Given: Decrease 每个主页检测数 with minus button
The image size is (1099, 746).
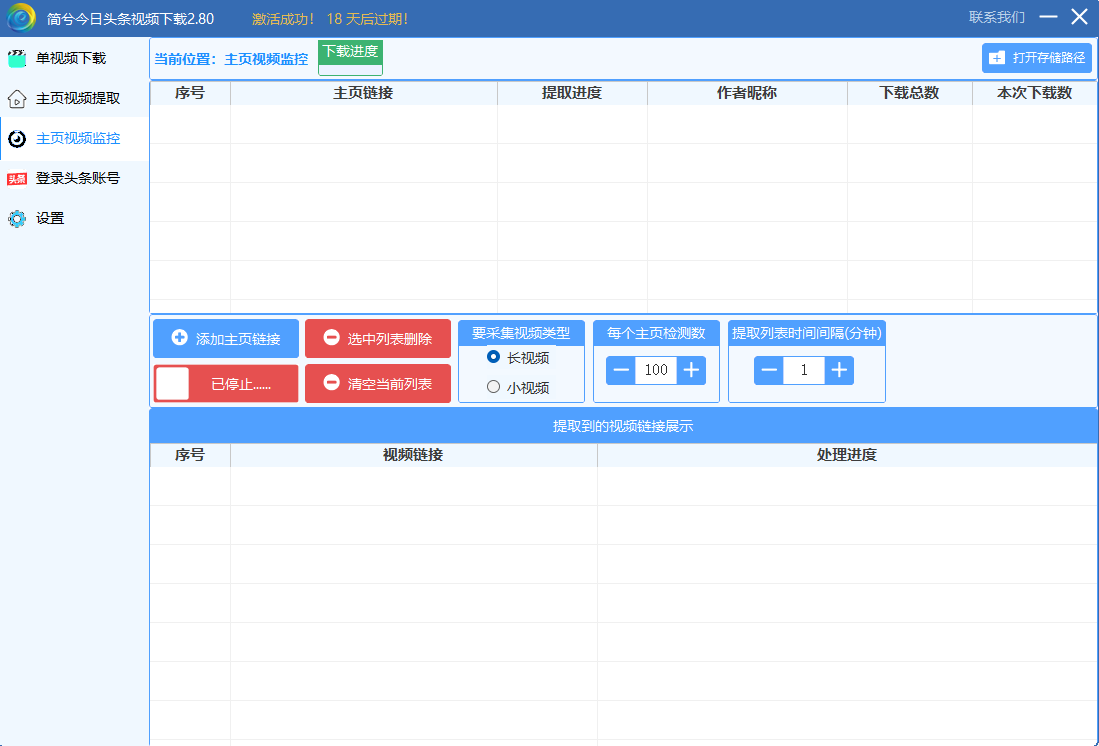Looking at the screenshot, I should coord(621,370).
